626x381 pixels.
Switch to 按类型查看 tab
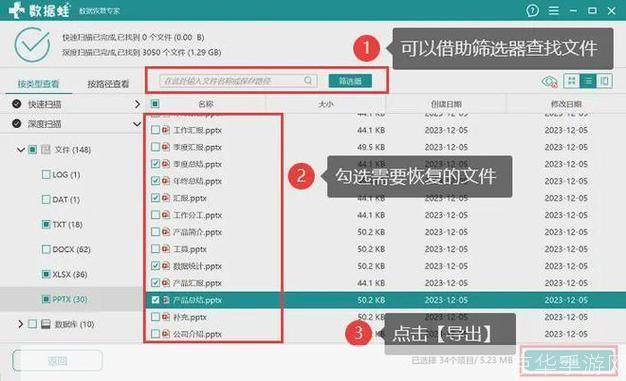coord(38,83)
